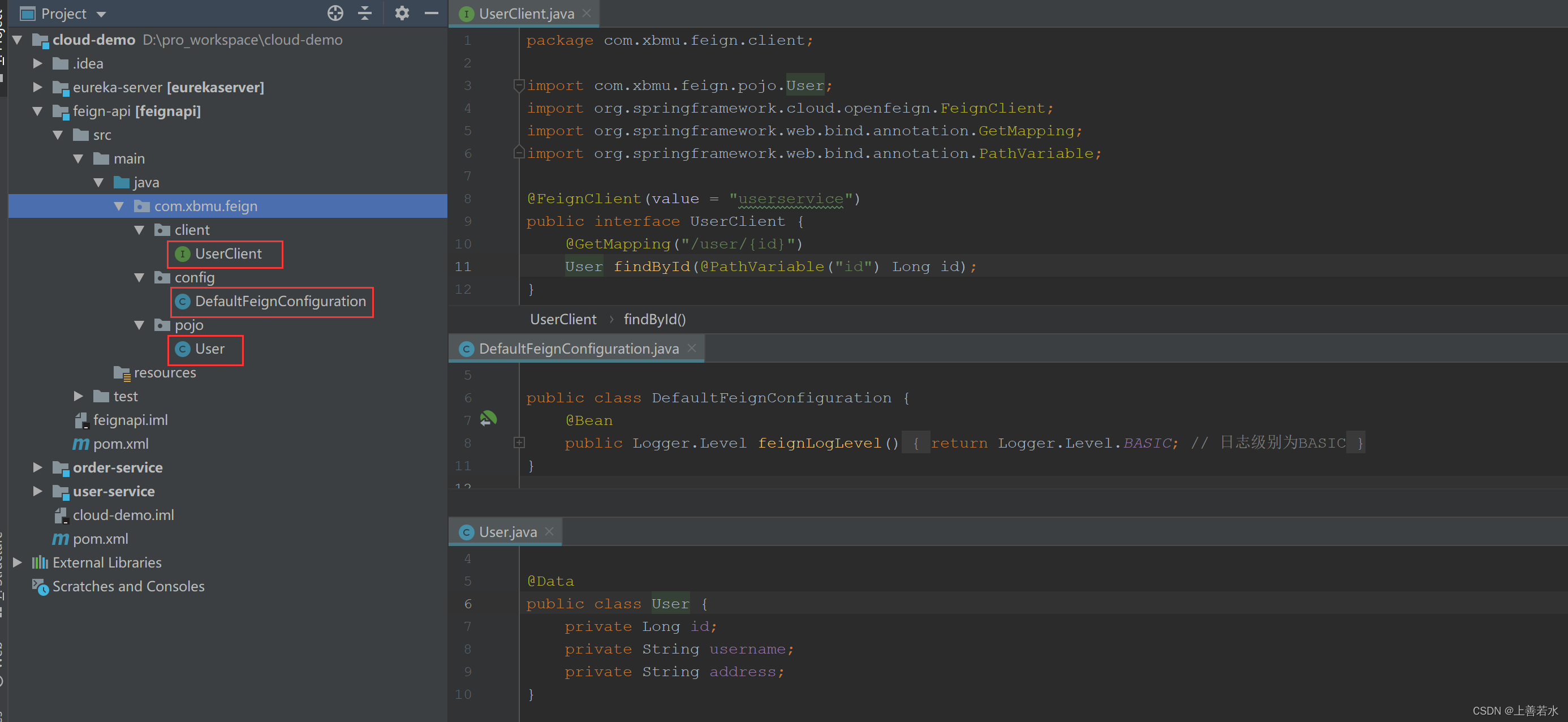
Task: Click the pom.xml Maven icon under feign-api
Action: tap(80, 444)
